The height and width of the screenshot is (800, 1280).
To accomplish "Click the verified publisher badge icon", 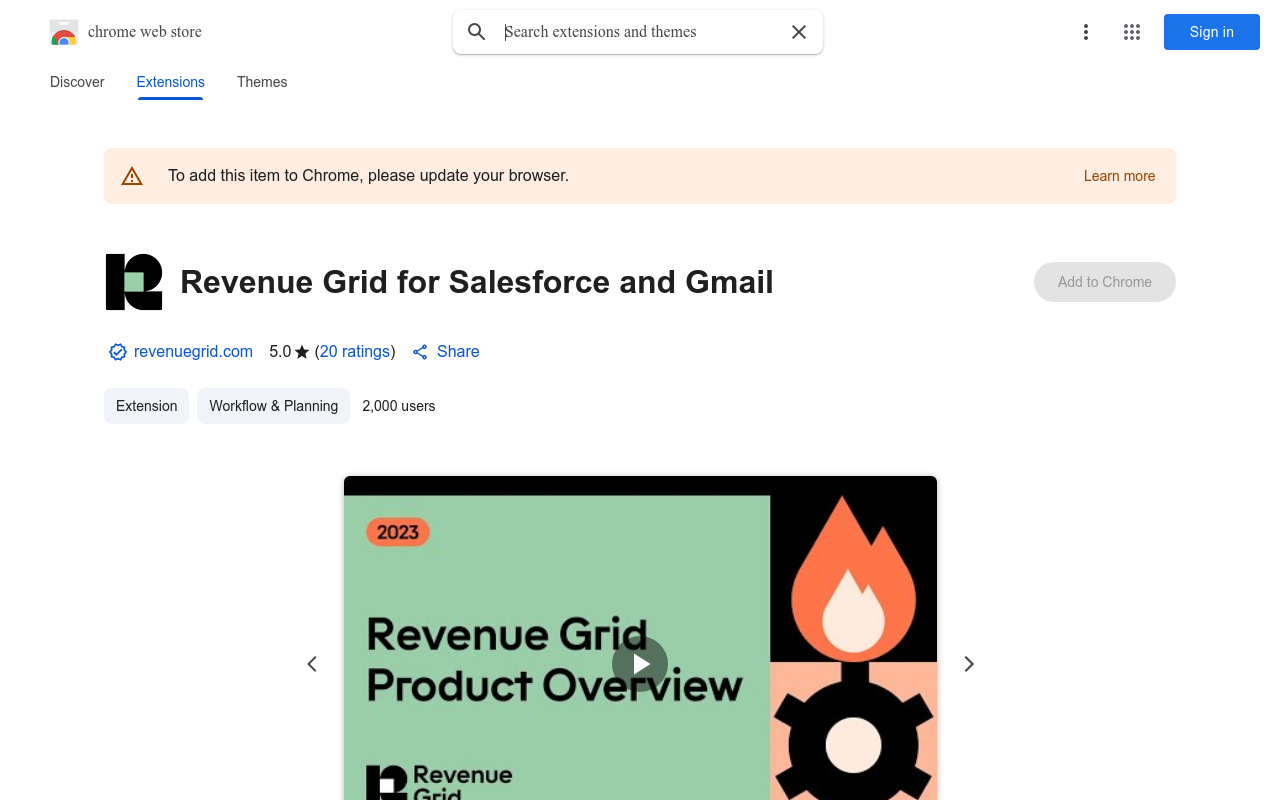I will [118, 352].
